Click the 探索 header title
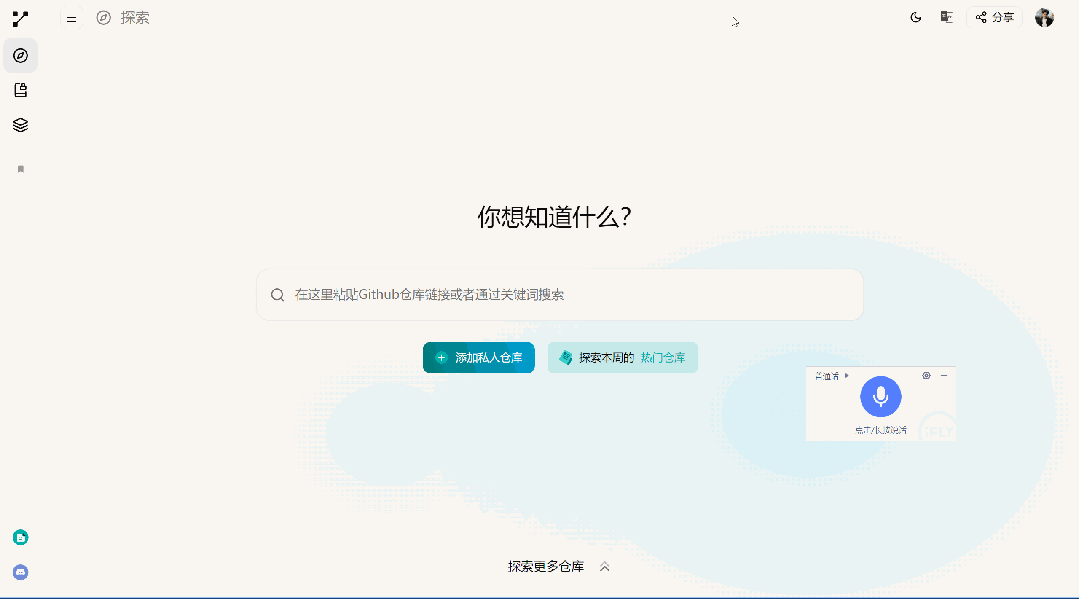 pos(135,18)
